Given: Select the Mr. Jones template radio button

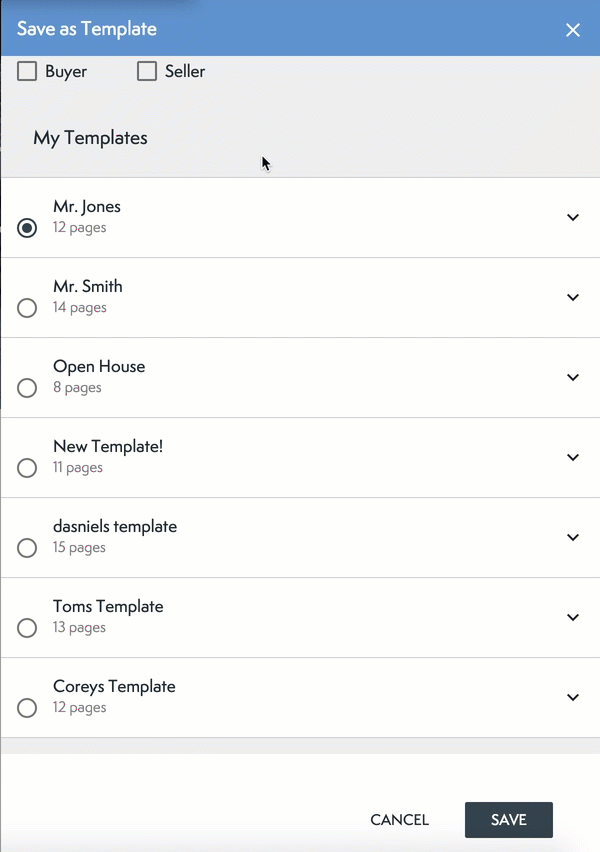Looking at the screenshot, I should tap(28, 228).
